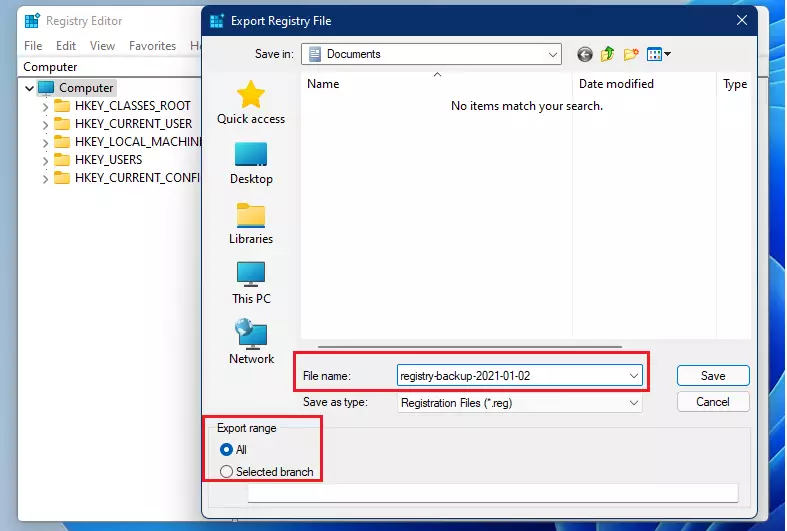Click the Save button
The image size is (787, 531).
point(713,376)
